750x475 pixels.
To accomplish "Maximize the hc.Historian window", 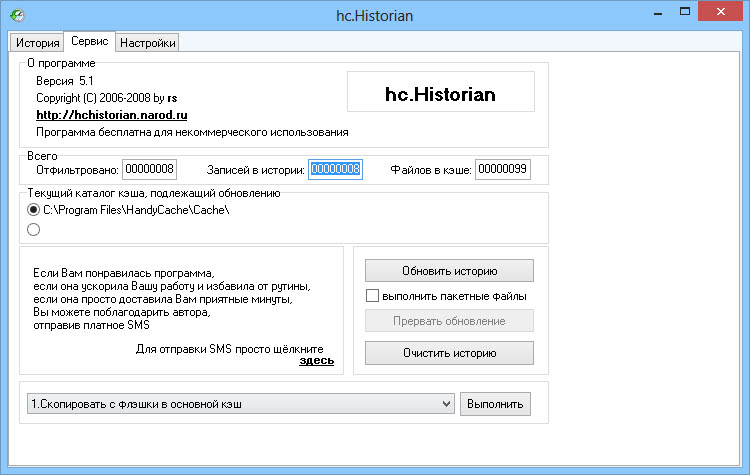I will coord(685,12).
